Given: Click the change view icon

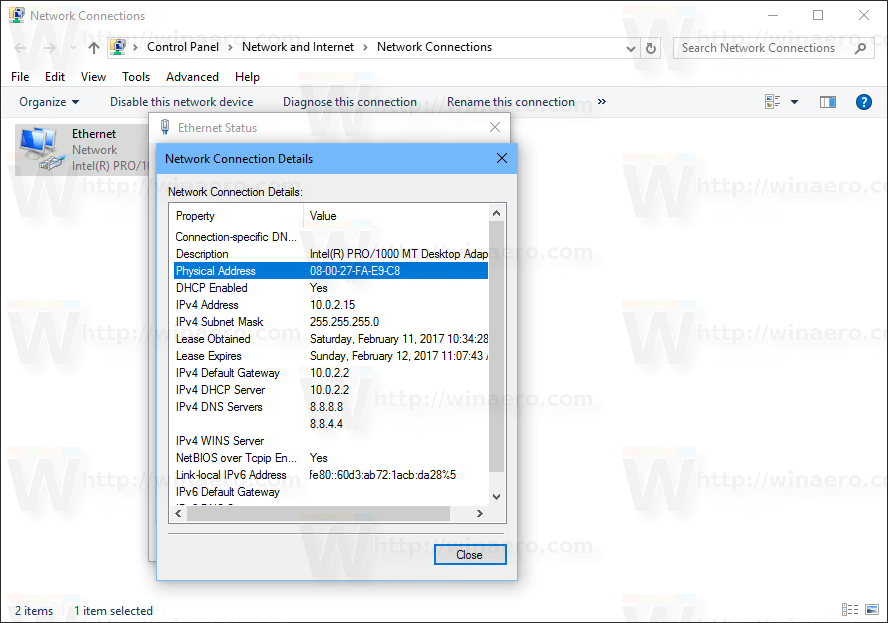Looking at the screenshot, I should click(x=772, y=102).
